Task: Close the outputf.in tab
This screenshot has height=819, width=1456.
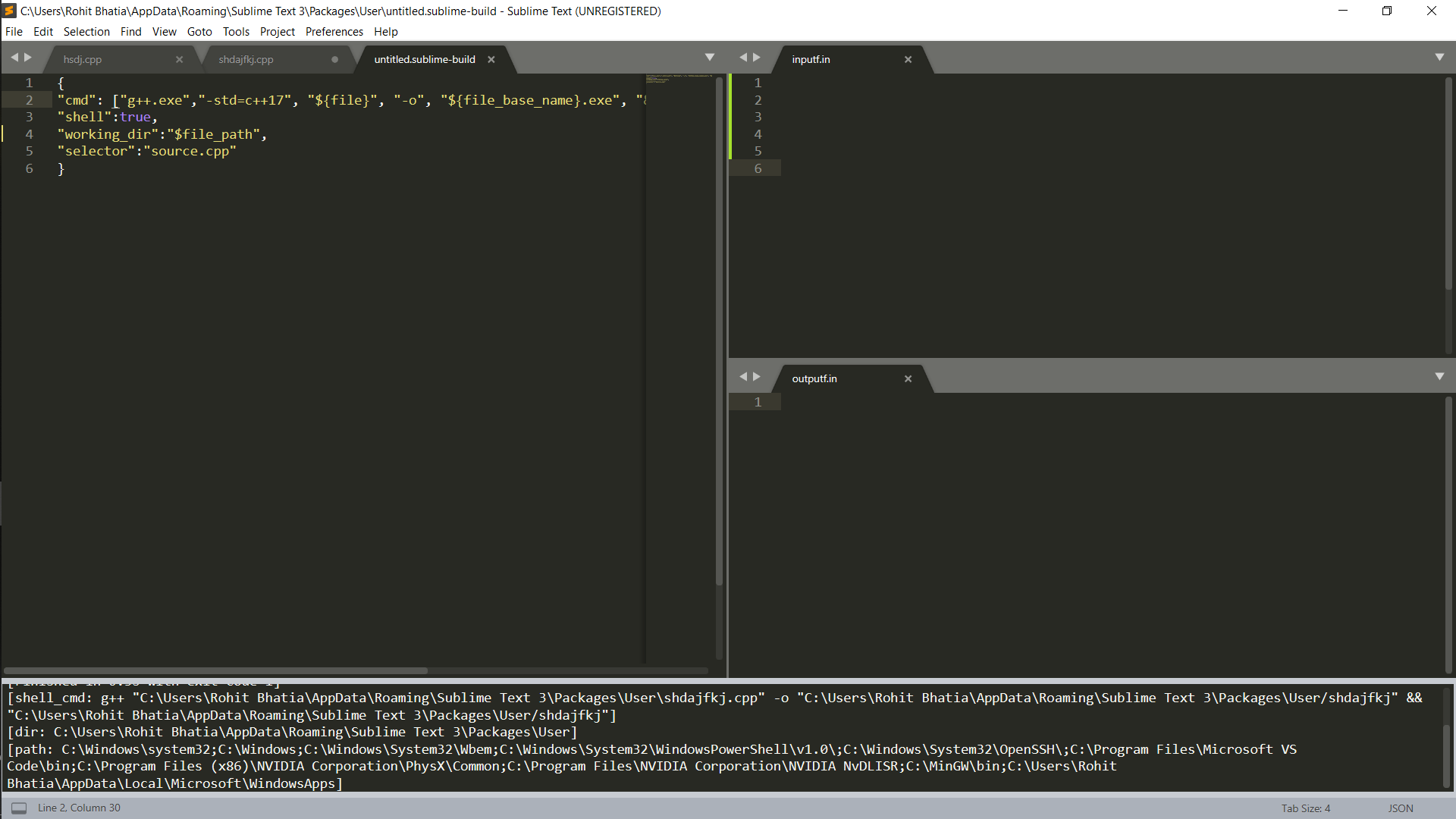Action: (x=908, y=378)
